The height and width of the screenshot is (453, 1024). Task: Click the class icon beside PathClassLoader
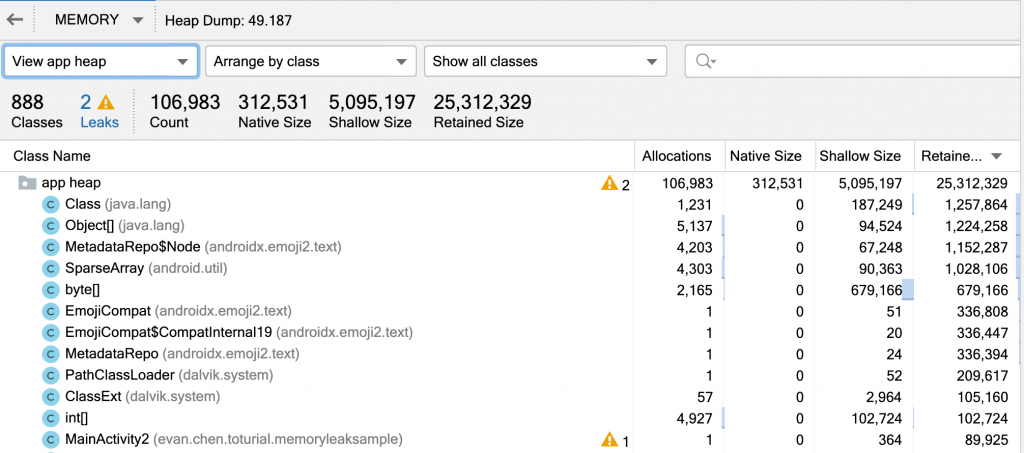[50, 375]
